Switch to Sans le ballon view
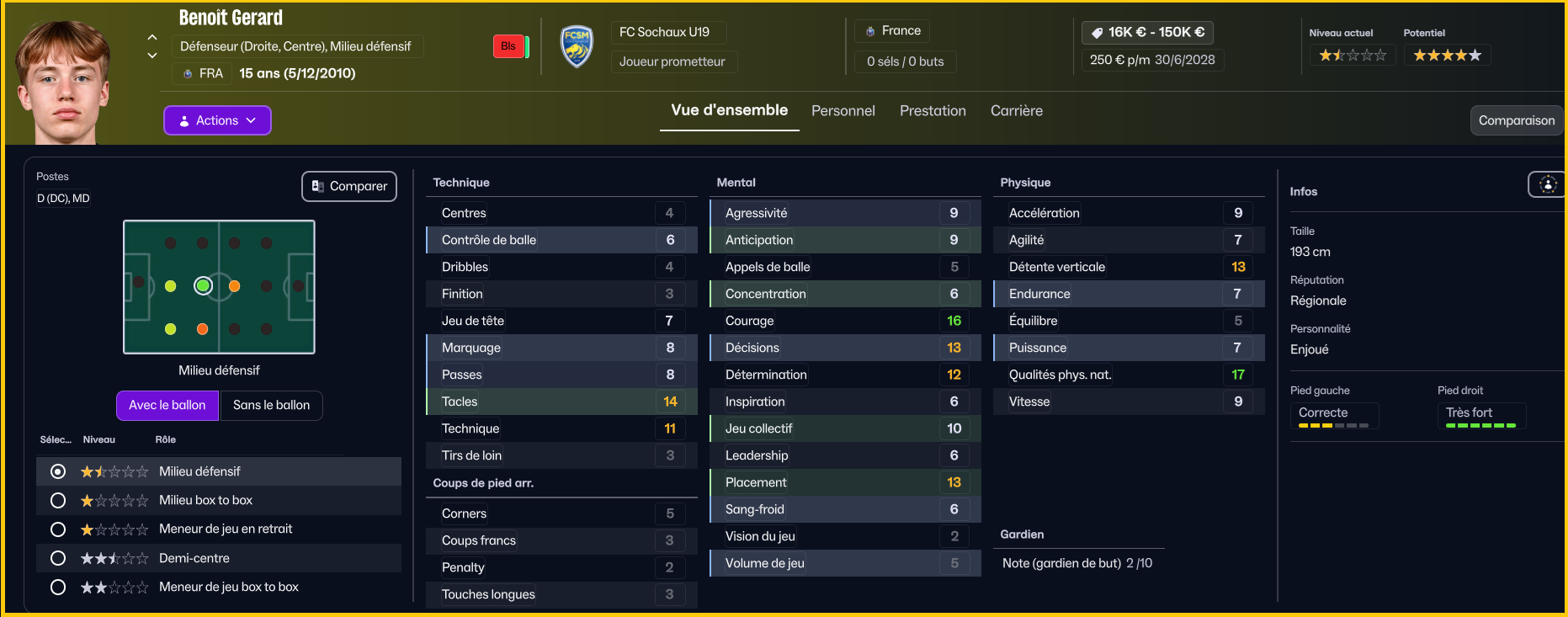Viewport: 1568px width, 617px height. [x=271, y=405]
